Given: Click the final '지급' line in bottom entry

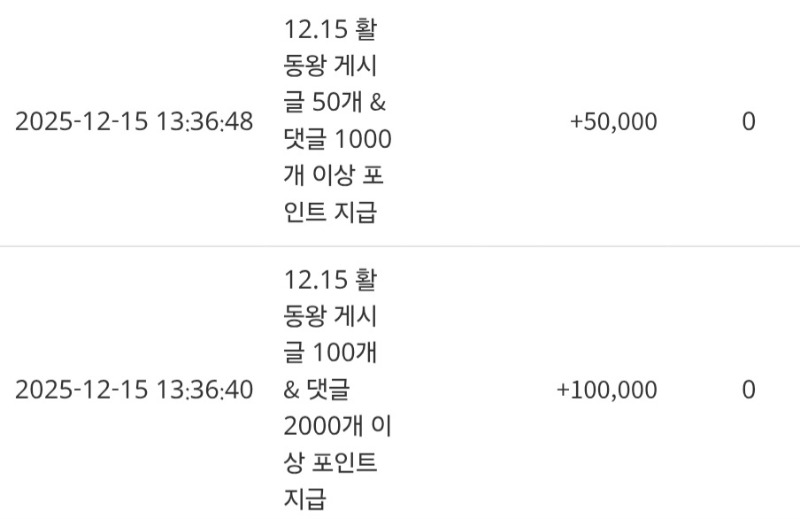Looking at the screenshot, I should pyautogui.click(x=306, y=498).
